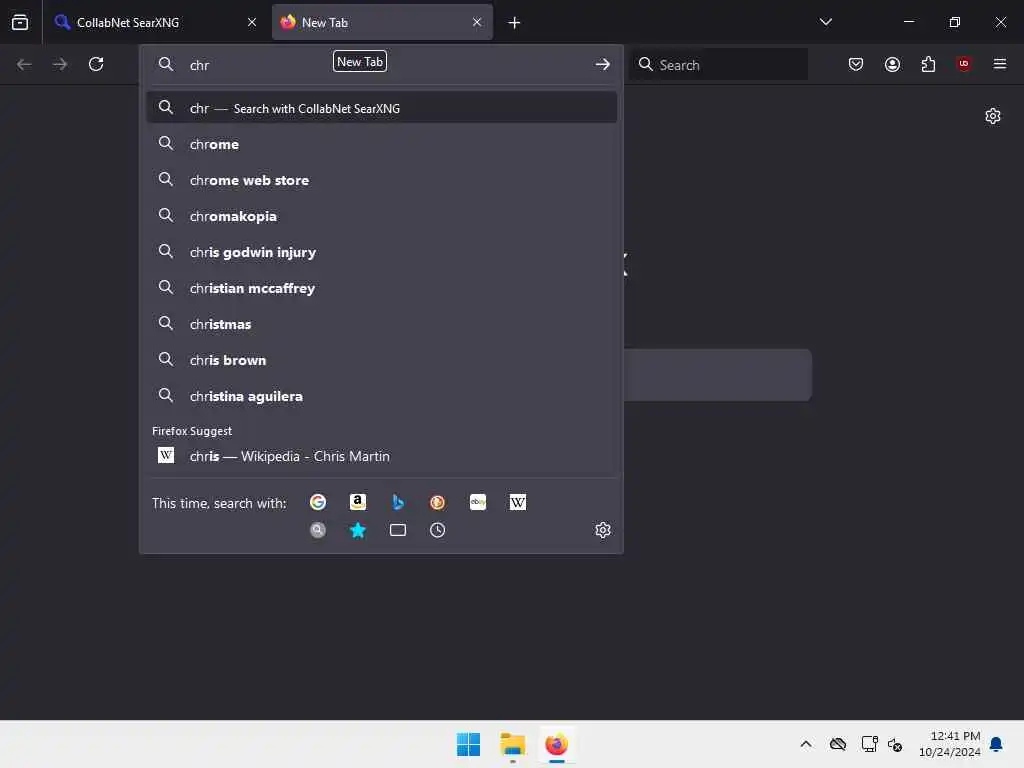Screen dimensions: 1024x768
Task: Open Save to Pocket button
Action: pyautogui.click(x=856, y=64)
